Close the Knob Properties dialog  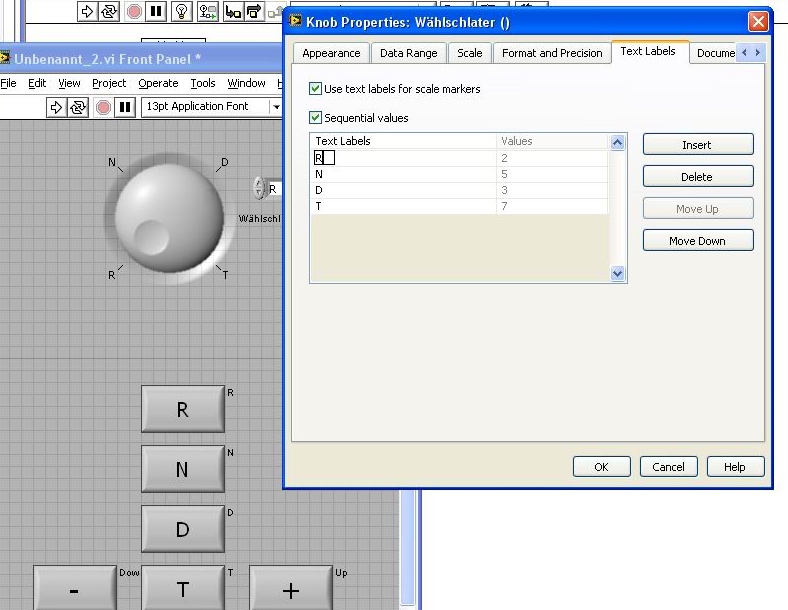[758, 22]
